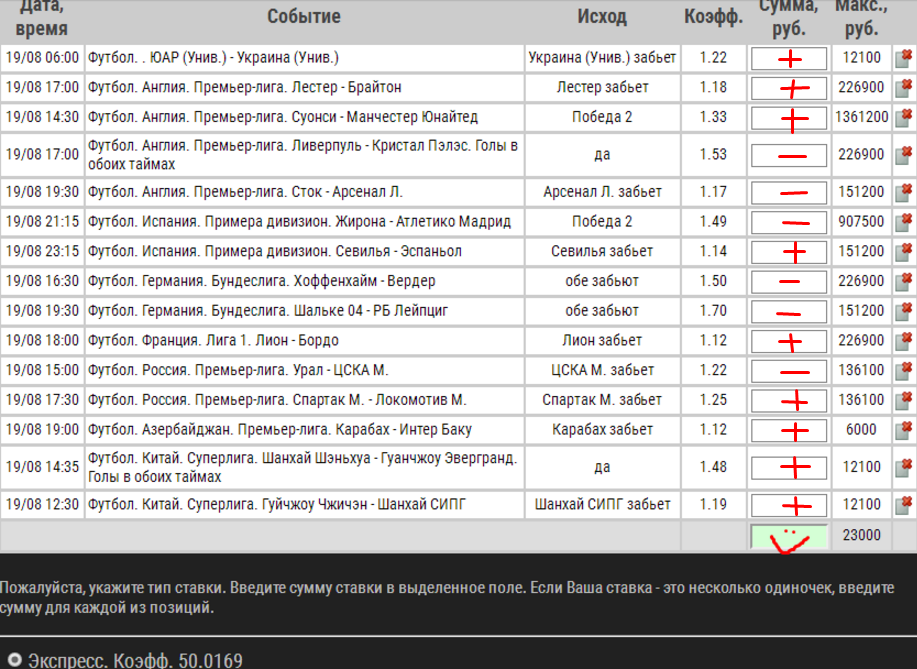Image resolution: width=917 pixels, height=669 pixels.
Task: Focus stake field for Шальке 04 - РБ Лейпциг
Action: 789,312
